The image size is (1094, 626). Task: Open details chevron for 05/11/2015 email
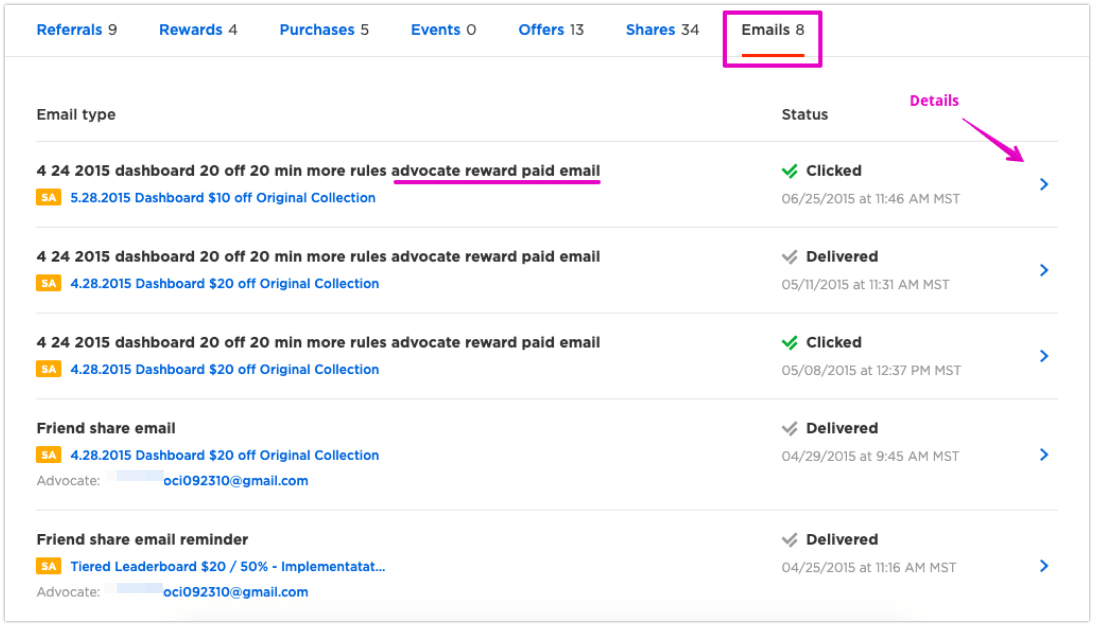[1044, 270]
